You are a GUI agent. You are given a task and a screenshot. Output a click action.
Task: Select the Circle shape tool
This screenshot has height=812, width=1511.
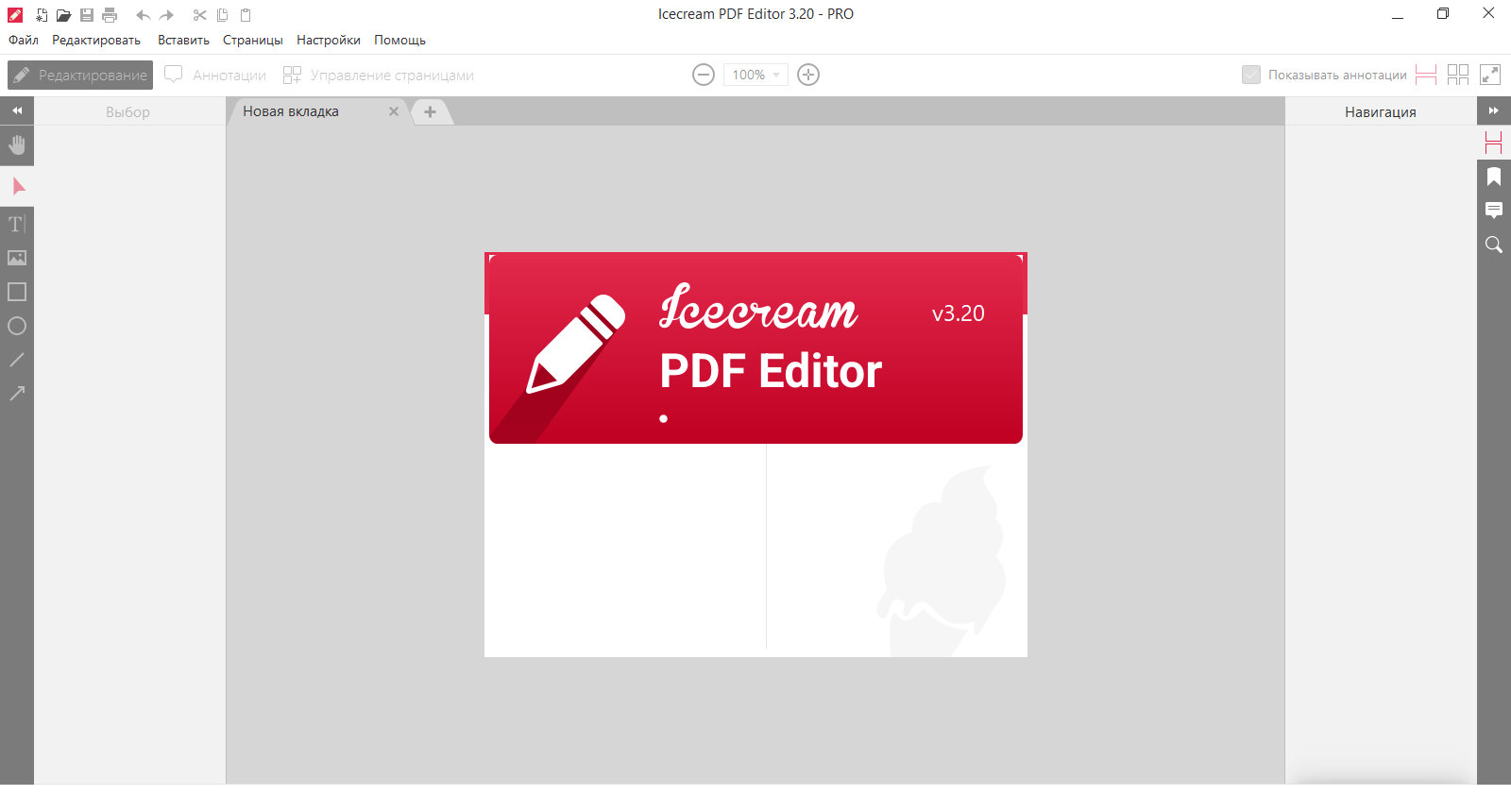point(17,326)
